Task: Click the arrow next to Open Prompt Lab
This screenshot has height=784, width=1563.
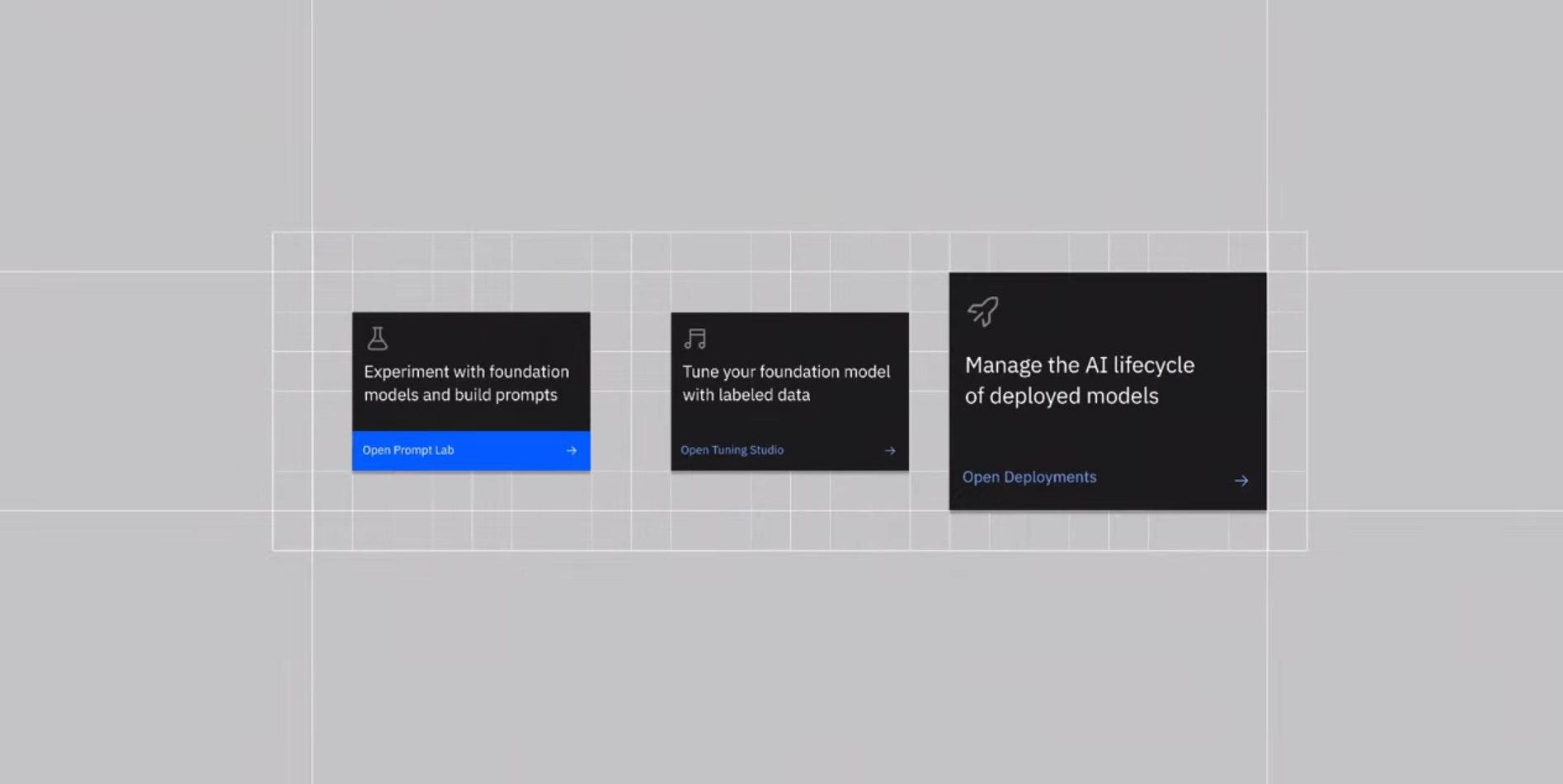Action: click(572, 450)
